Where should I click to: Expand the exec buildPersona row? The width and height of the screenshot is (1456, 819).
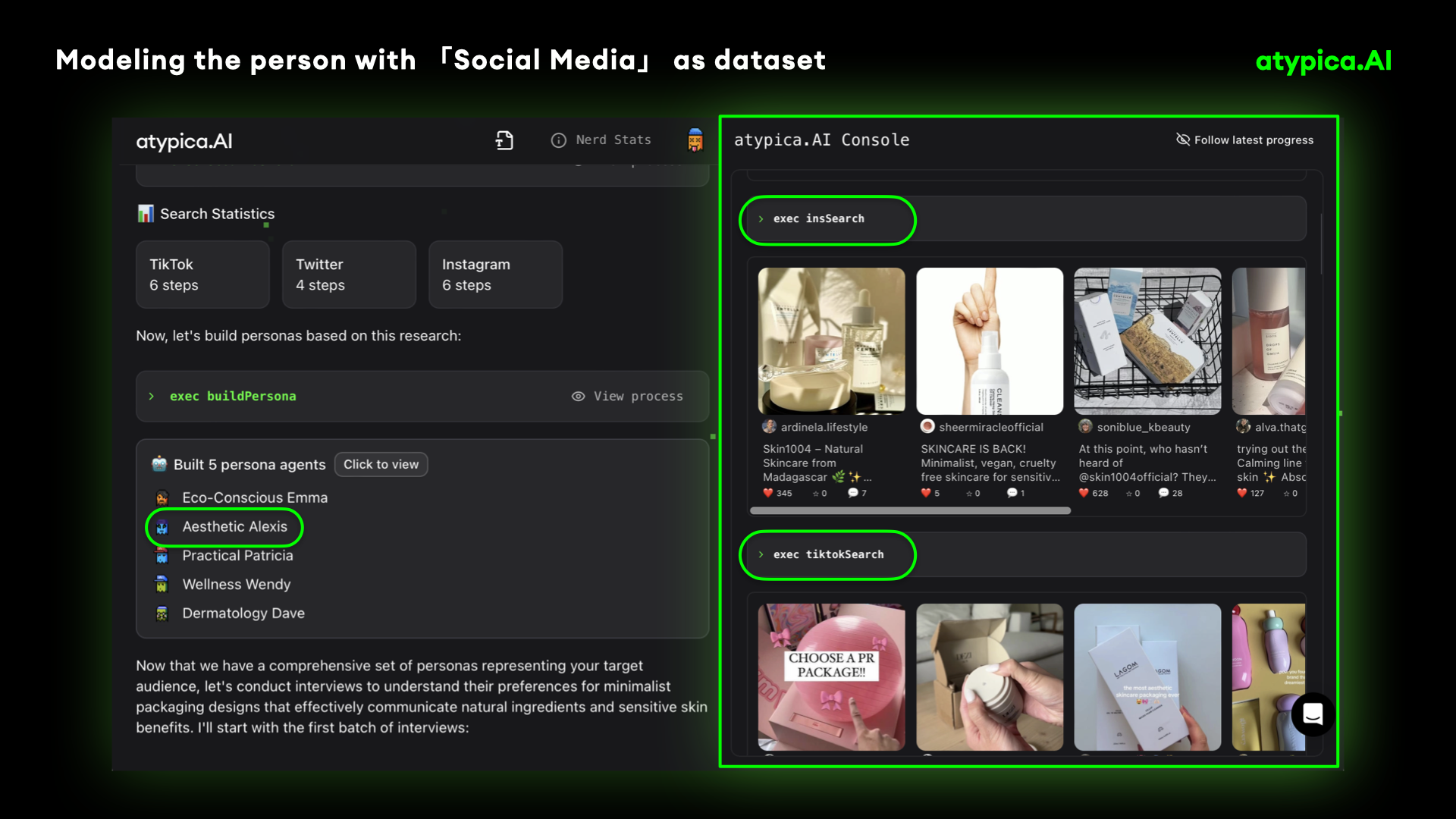[x=232, y=397]
